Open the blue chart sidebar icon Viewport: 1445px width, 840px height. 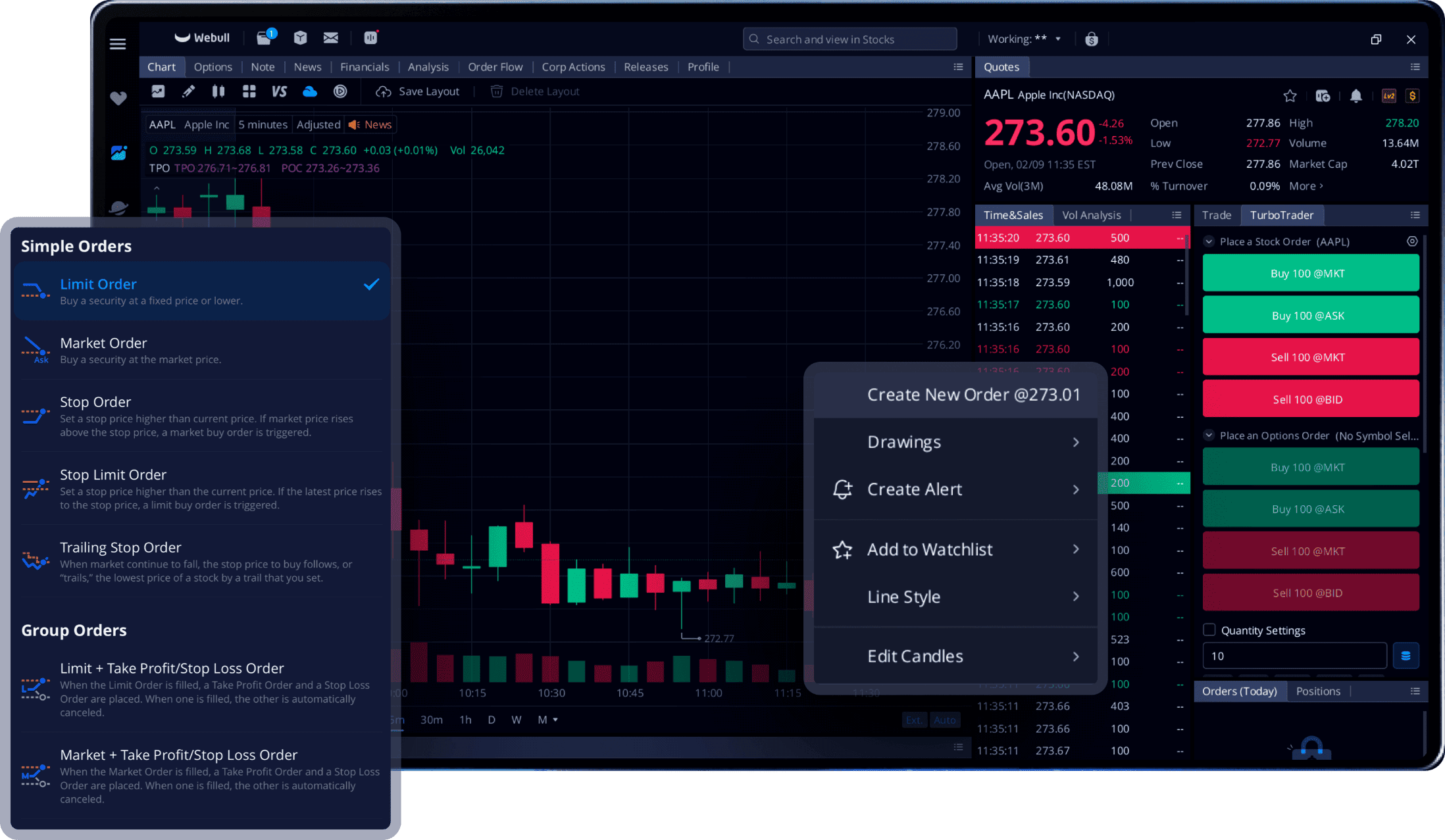[118, 153]
